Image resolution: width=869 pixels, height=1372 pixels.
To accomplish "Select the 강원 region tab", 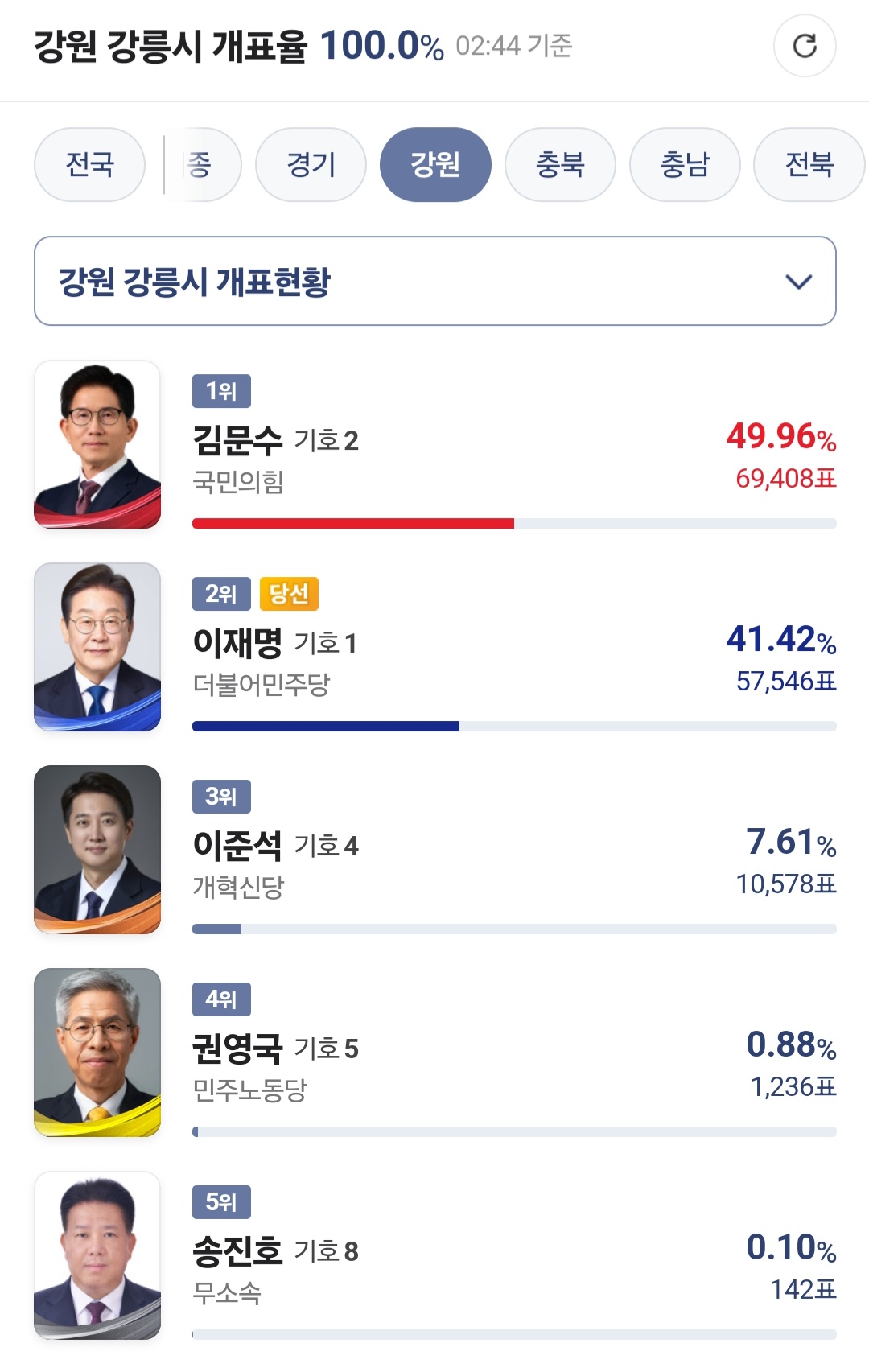I will [435, 165].
